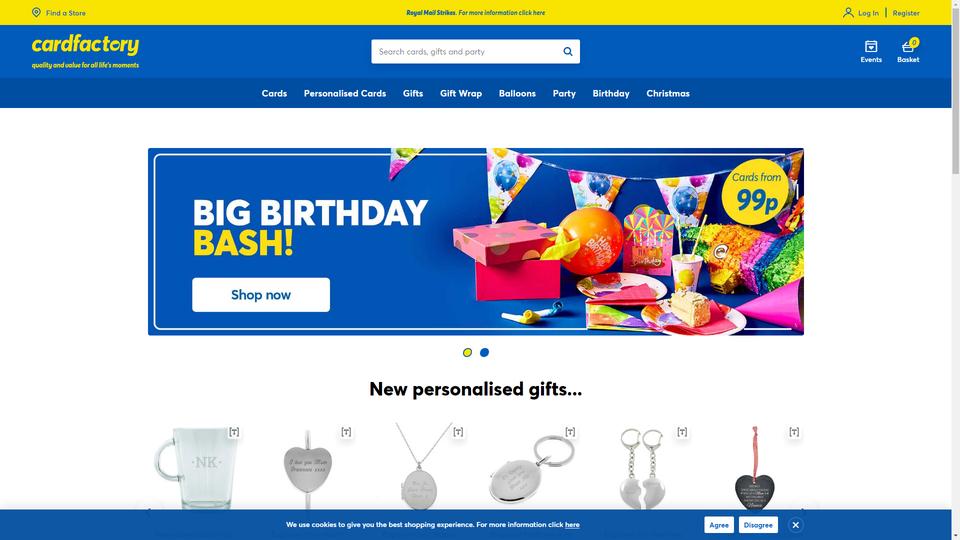Click personalise icon on slate heart ornament
This screenshot has height=540, width=960.
click(794, 432)
